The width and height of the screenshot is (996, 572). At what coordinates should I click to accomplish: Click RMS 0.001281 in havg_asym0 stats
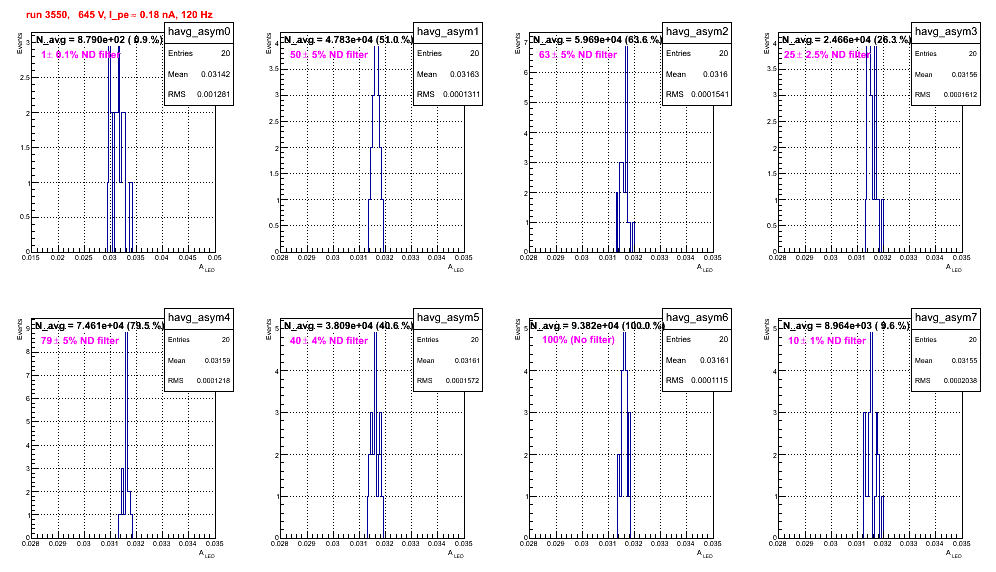[x=199, y=94]
